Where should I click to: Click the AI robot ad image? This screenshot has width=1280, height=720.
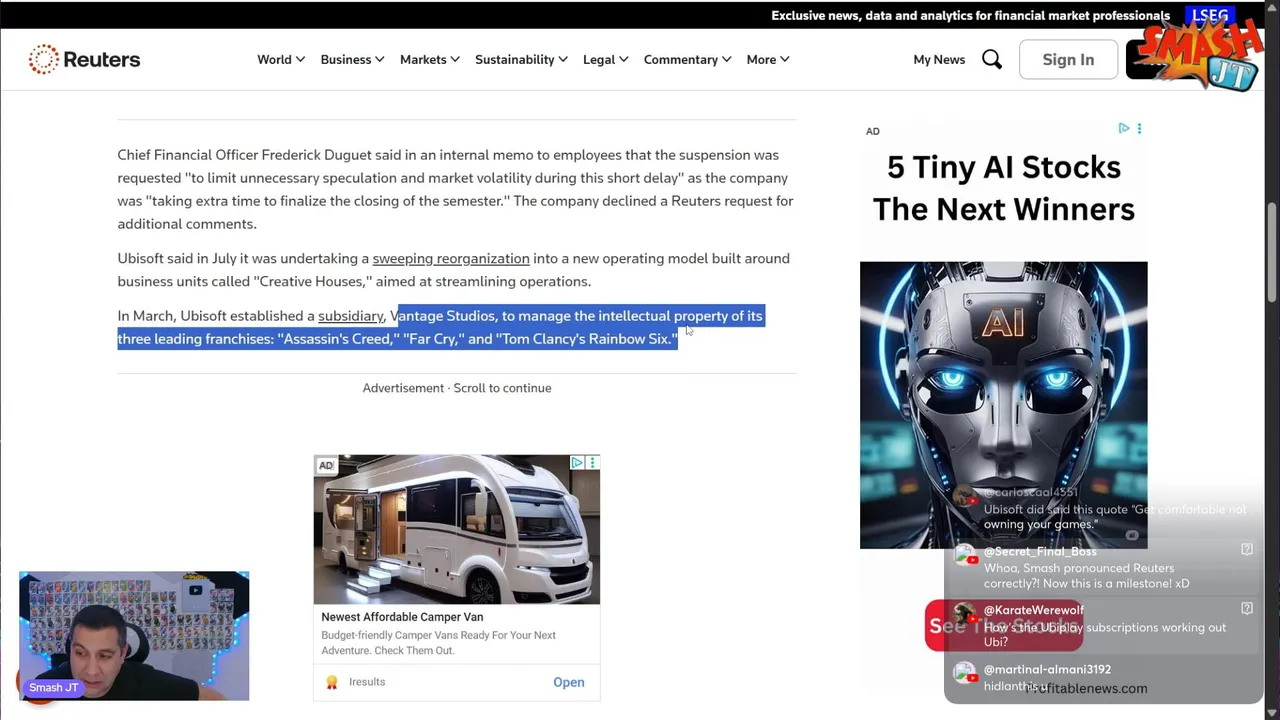pos(1003,405)
